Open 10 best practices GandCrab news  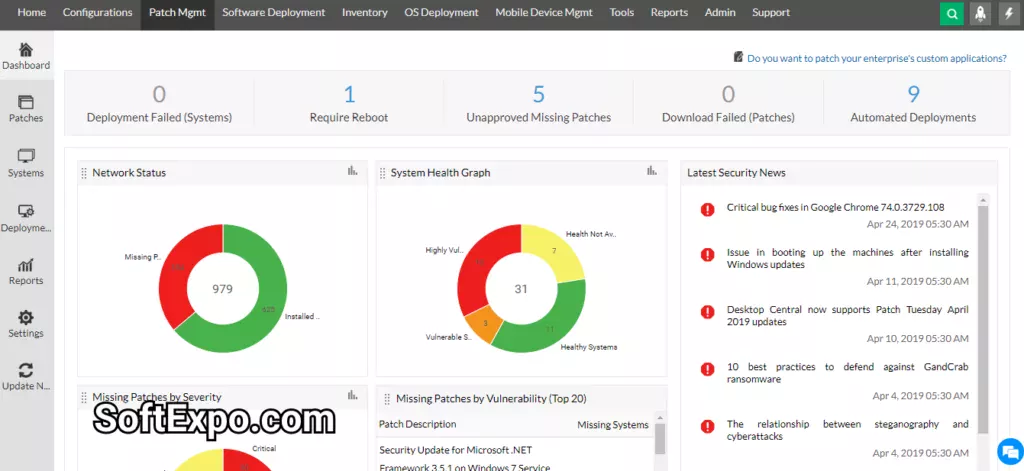[x=848, y=373]
